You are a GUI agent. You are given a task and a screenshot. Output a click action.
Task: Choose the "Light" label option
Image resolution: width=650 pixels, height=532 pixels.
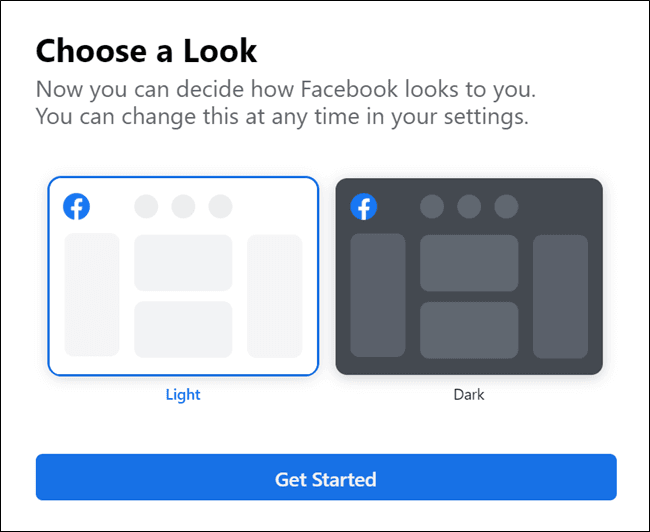(x=183, y=394)
